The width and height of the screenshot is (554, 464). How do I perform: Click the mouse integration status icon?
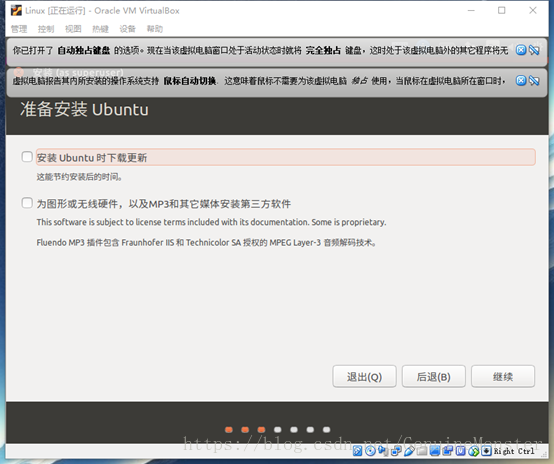click(474, 451)
